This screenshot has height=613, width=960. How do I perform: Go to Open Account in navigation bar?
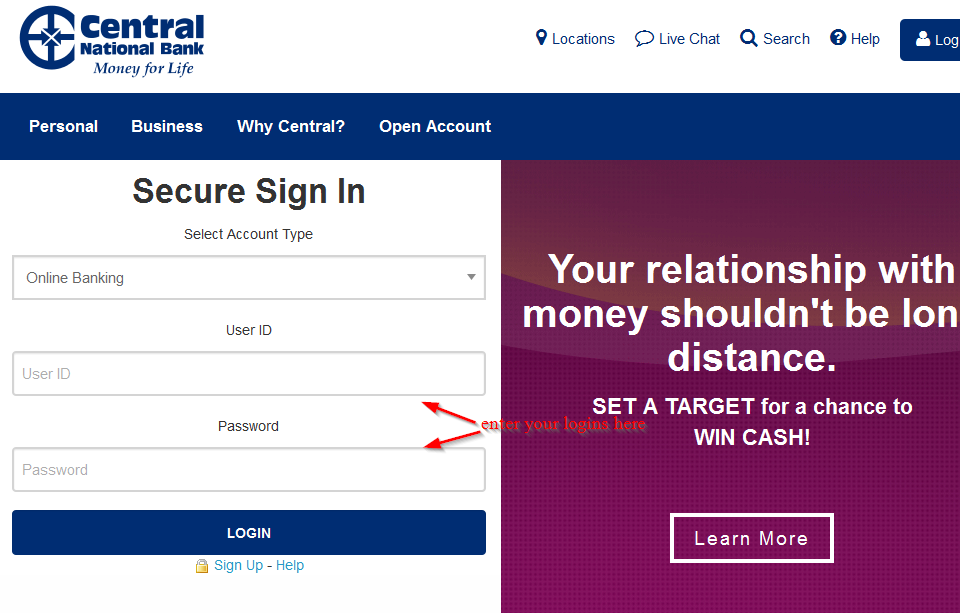pyautogui.click(x=435, y=126)
